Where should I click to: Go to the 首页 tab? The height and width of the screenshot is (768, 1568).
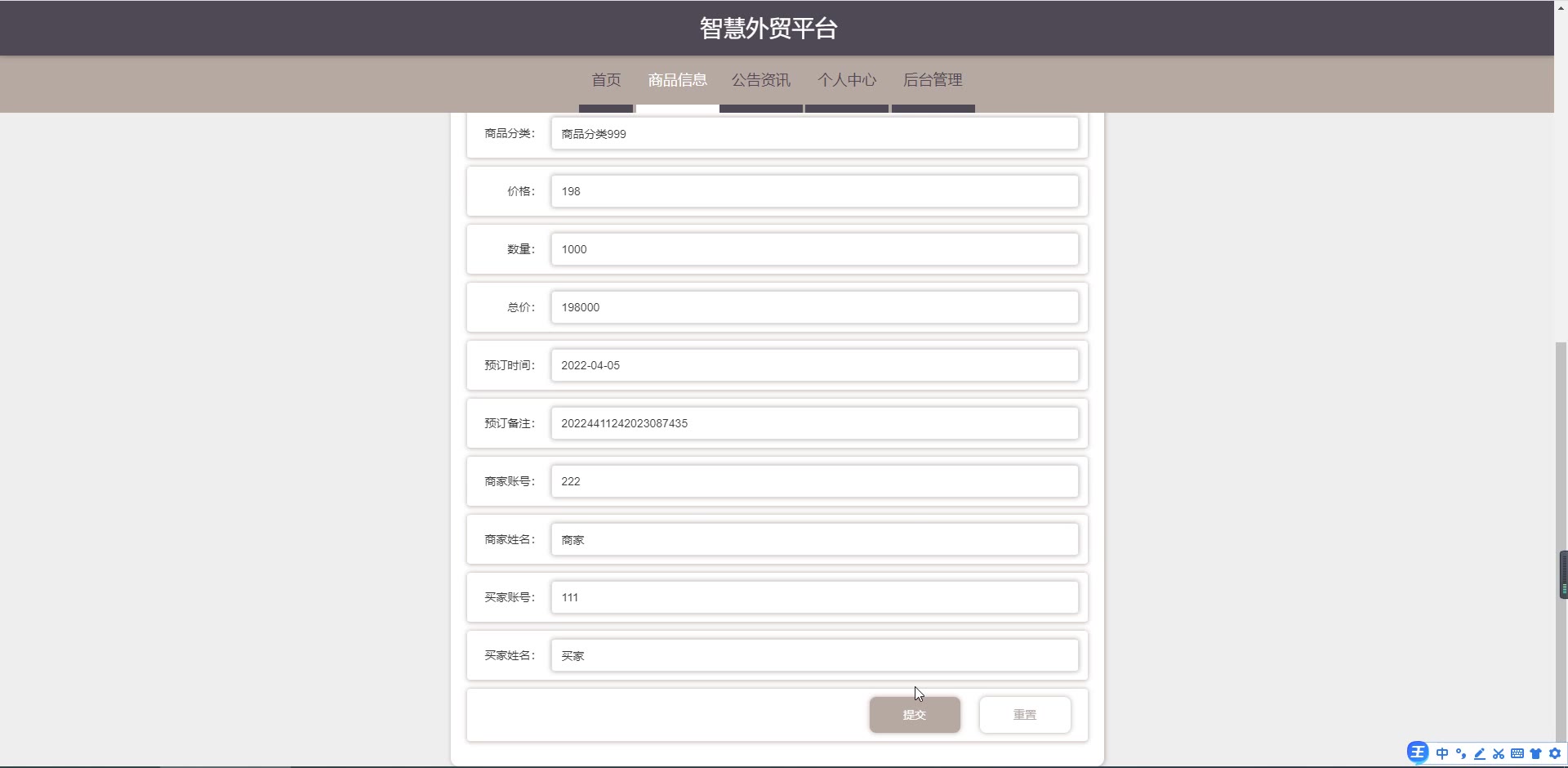[x=606, y=80]
